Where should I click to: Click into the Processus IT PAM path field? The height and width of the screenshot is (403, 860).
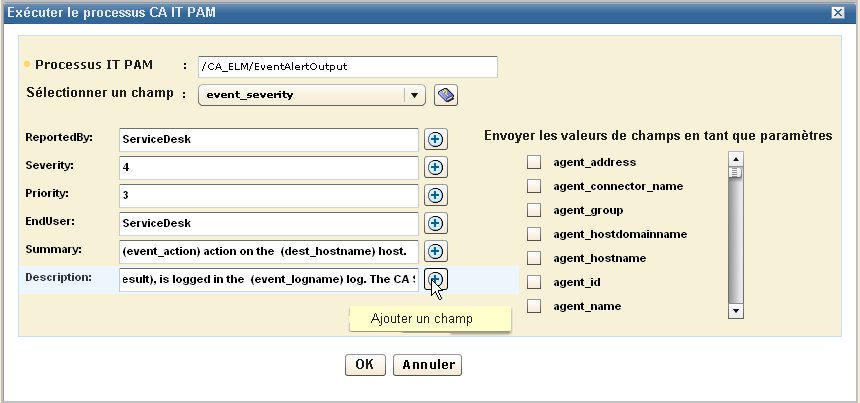347,66
